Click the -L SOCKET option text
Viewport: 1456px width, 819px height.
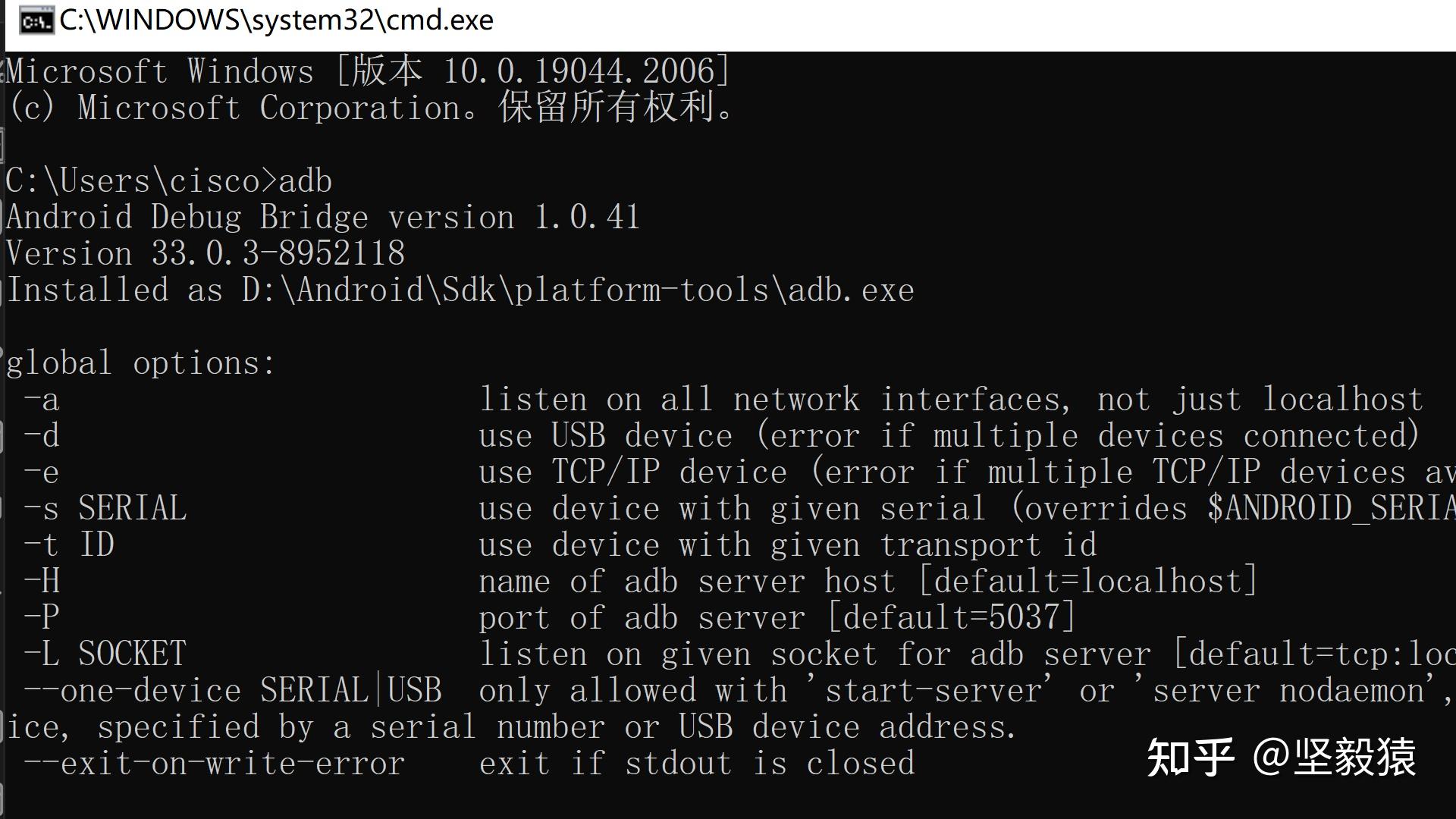click(x=105, y=654)
